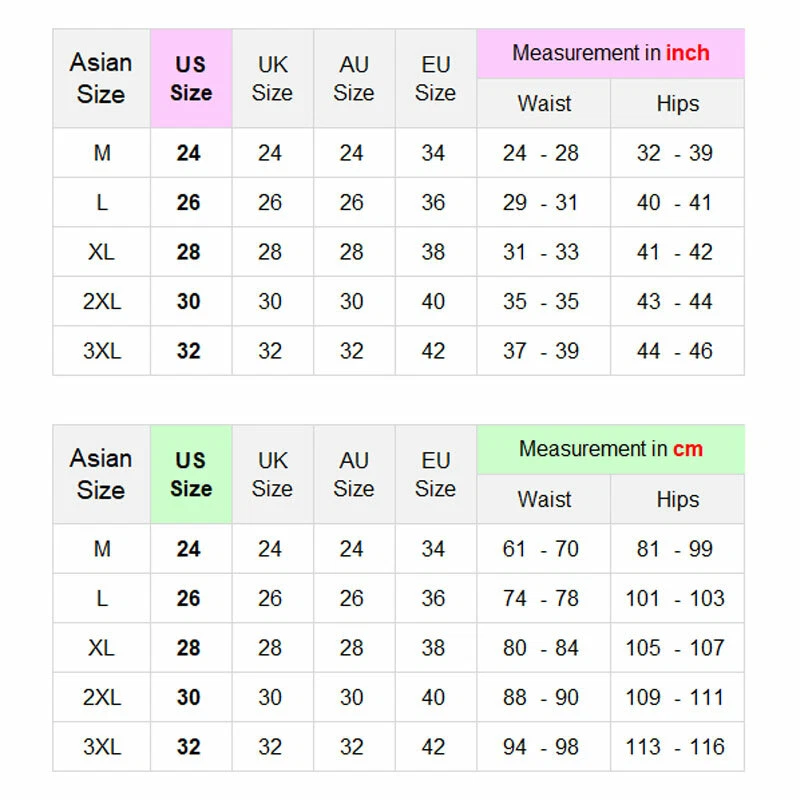
Task: Click the hips range "101 - 103"
Action: pyautogui.click(x=675, y=599)
